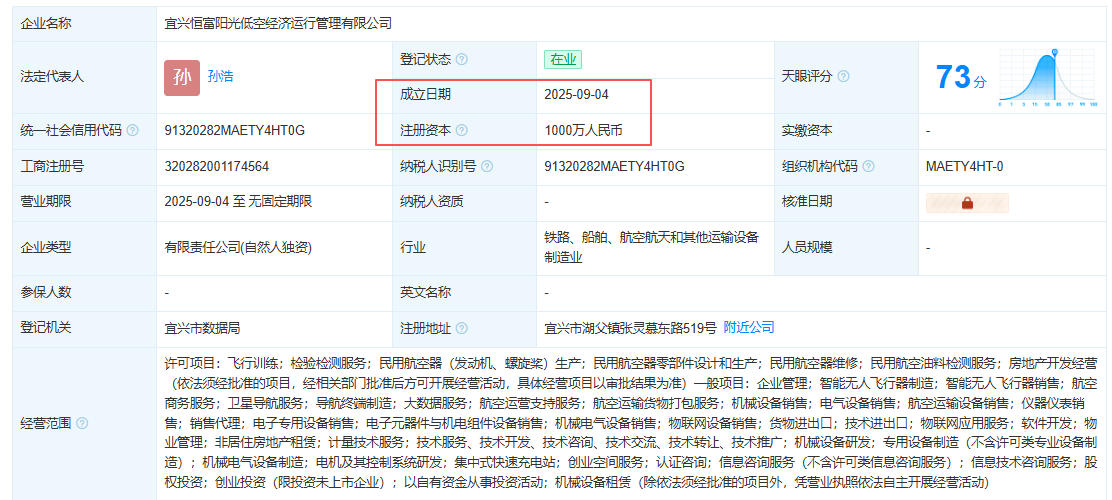Click the 法定代表人 label cell

[x=84, y=77]
